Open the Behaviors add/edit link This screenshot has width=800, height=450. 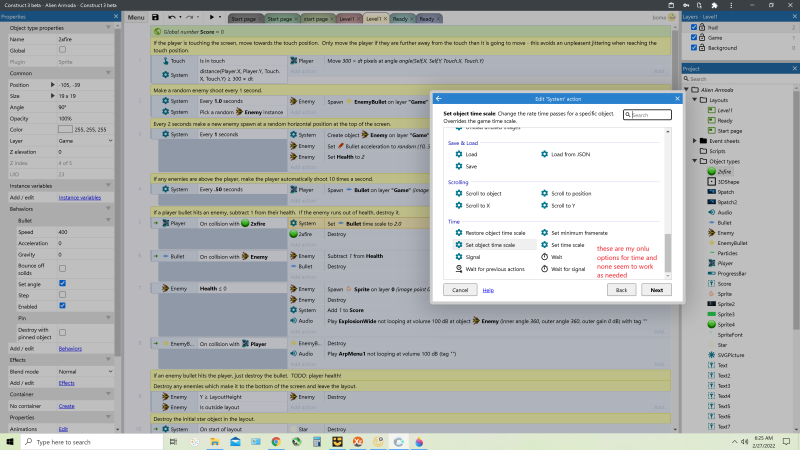(x=70, y=348)
